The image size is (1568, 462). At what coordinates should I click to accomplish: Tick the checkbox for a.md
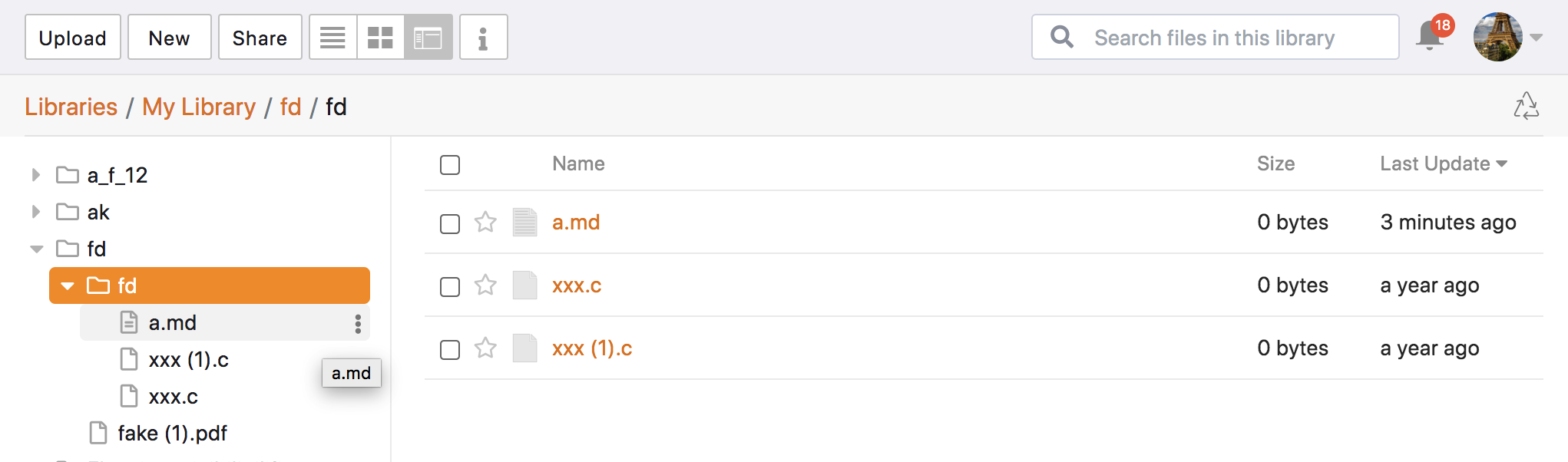(450, 224)
